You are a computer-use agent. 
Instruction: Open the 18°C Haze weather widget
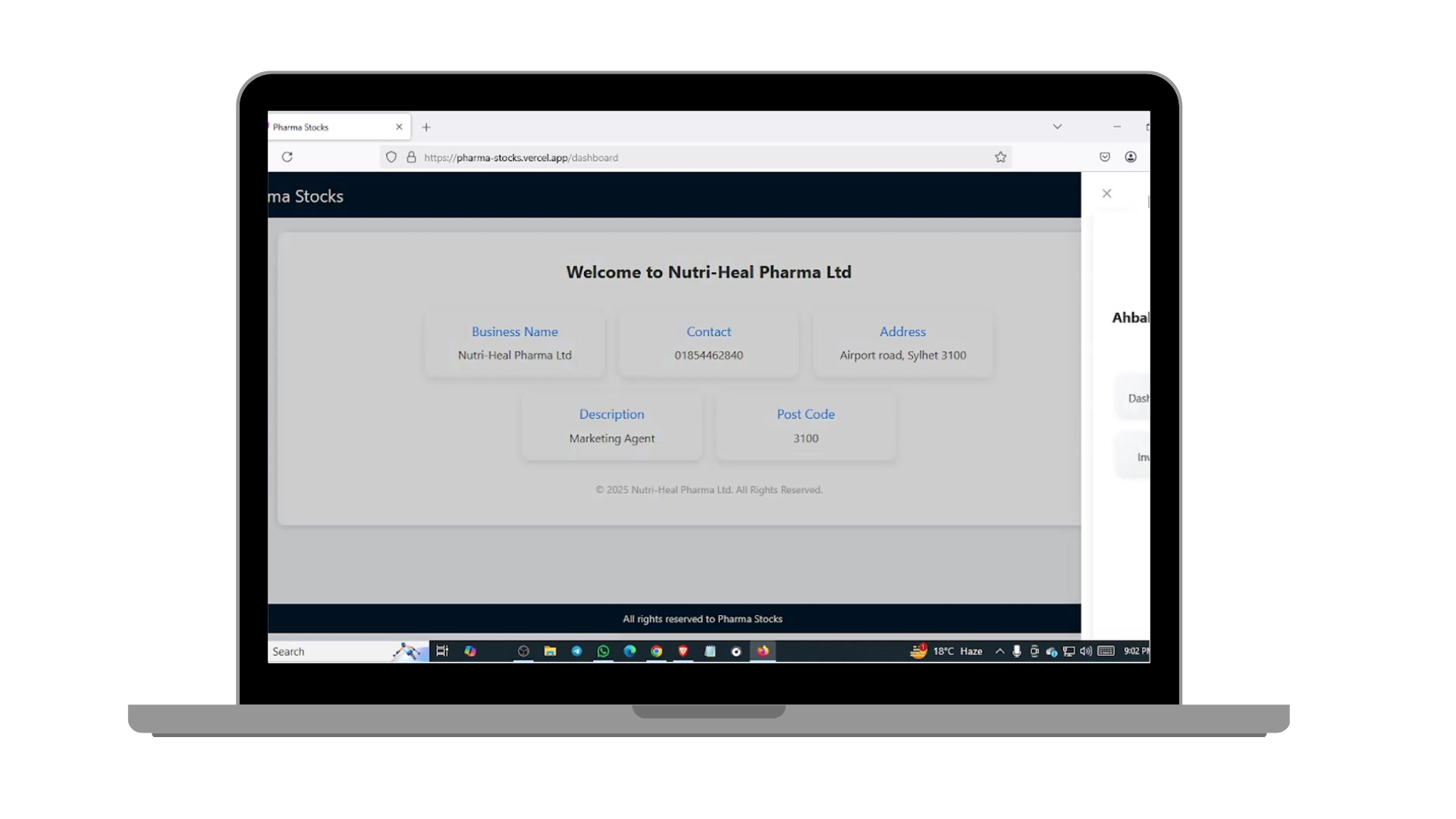pyautogui.click(x=948, y=651)
